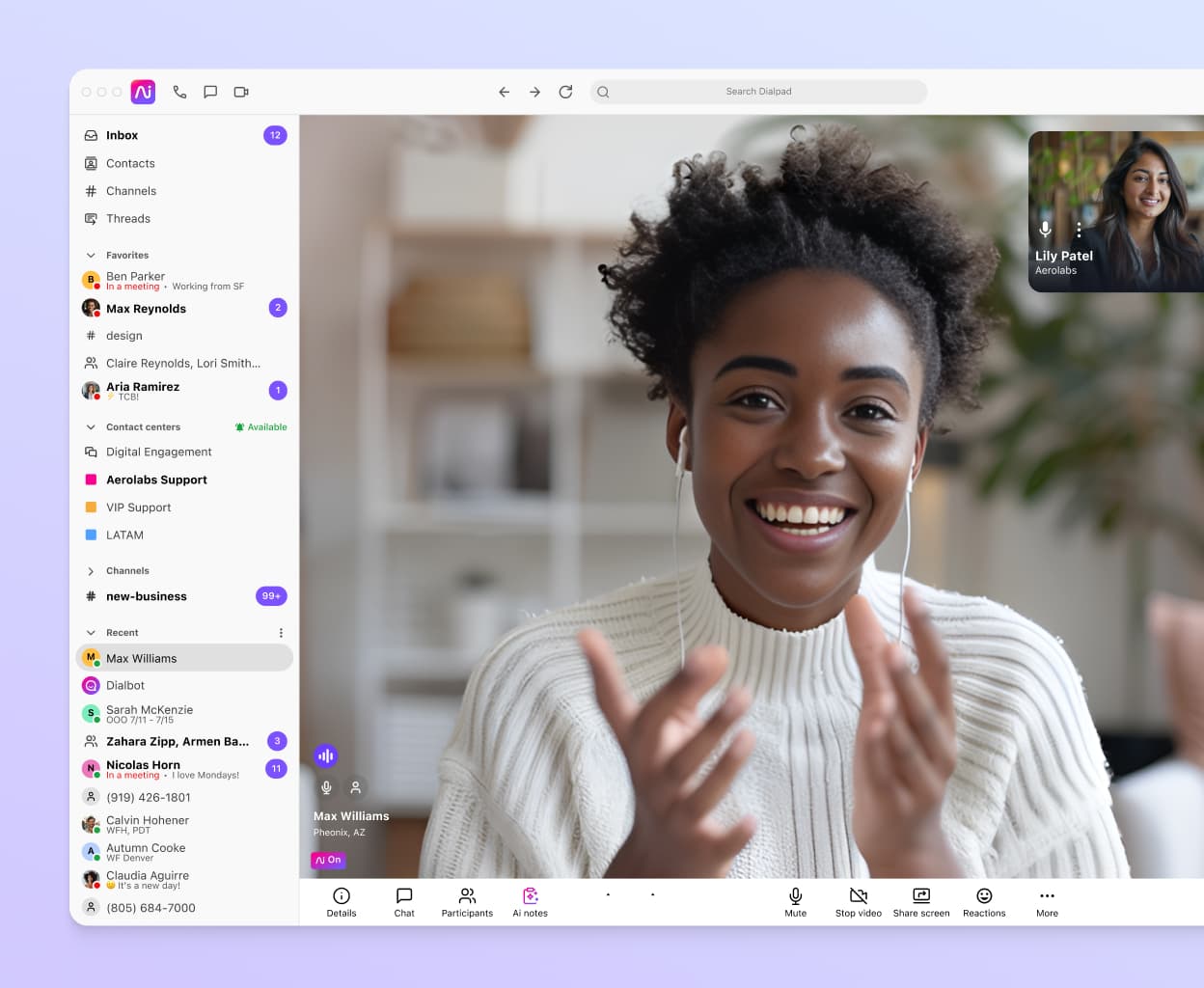Screen dimensions: 1204x988
Task: Reload the page with the refresh icon
Action: point(565,92)
